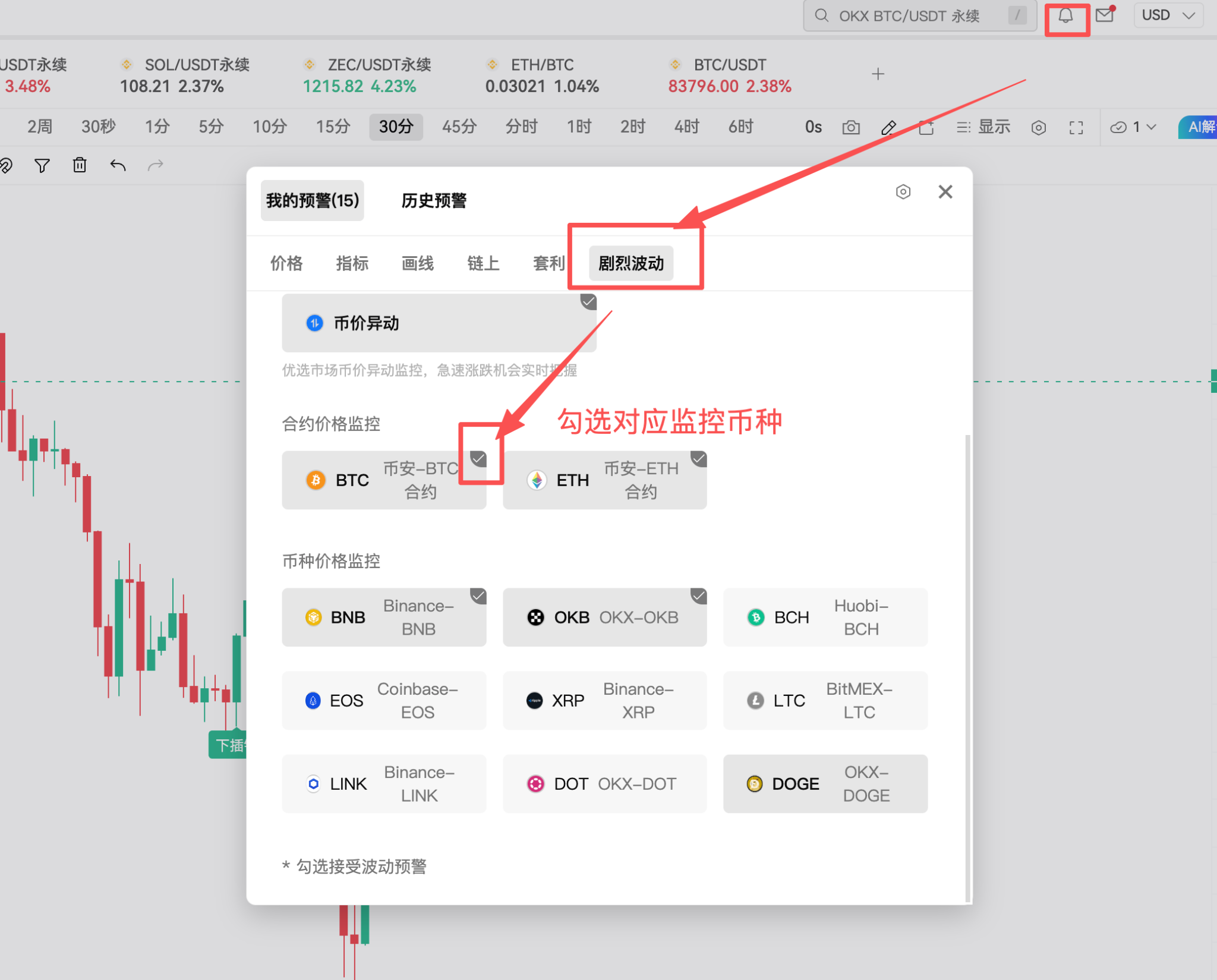
Task: Toggle OKB OKX-OKB monitoring
Action: [605, 617]
